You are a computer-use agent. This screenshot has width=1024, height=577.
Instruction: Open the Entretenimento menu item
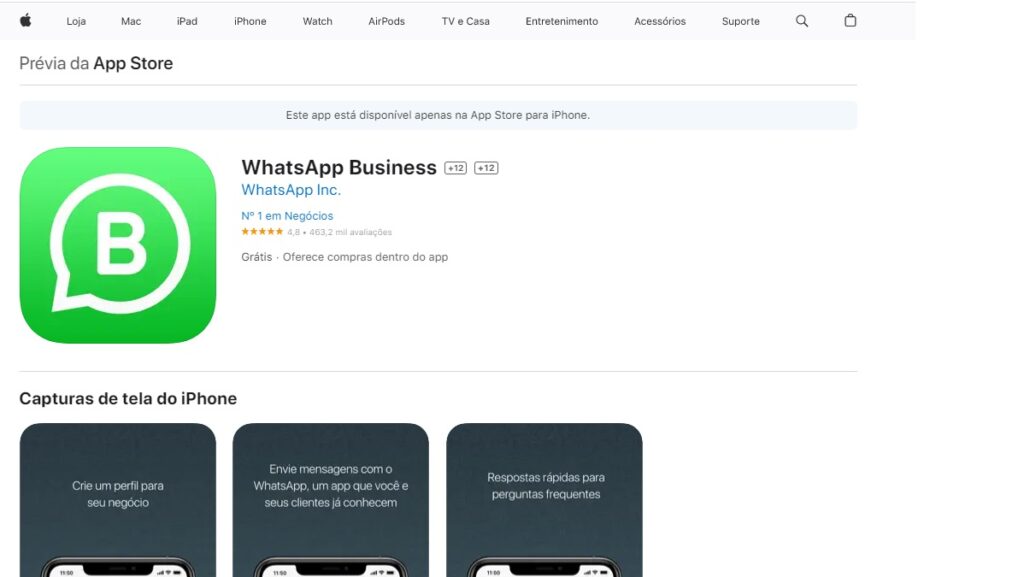(562, 21)
